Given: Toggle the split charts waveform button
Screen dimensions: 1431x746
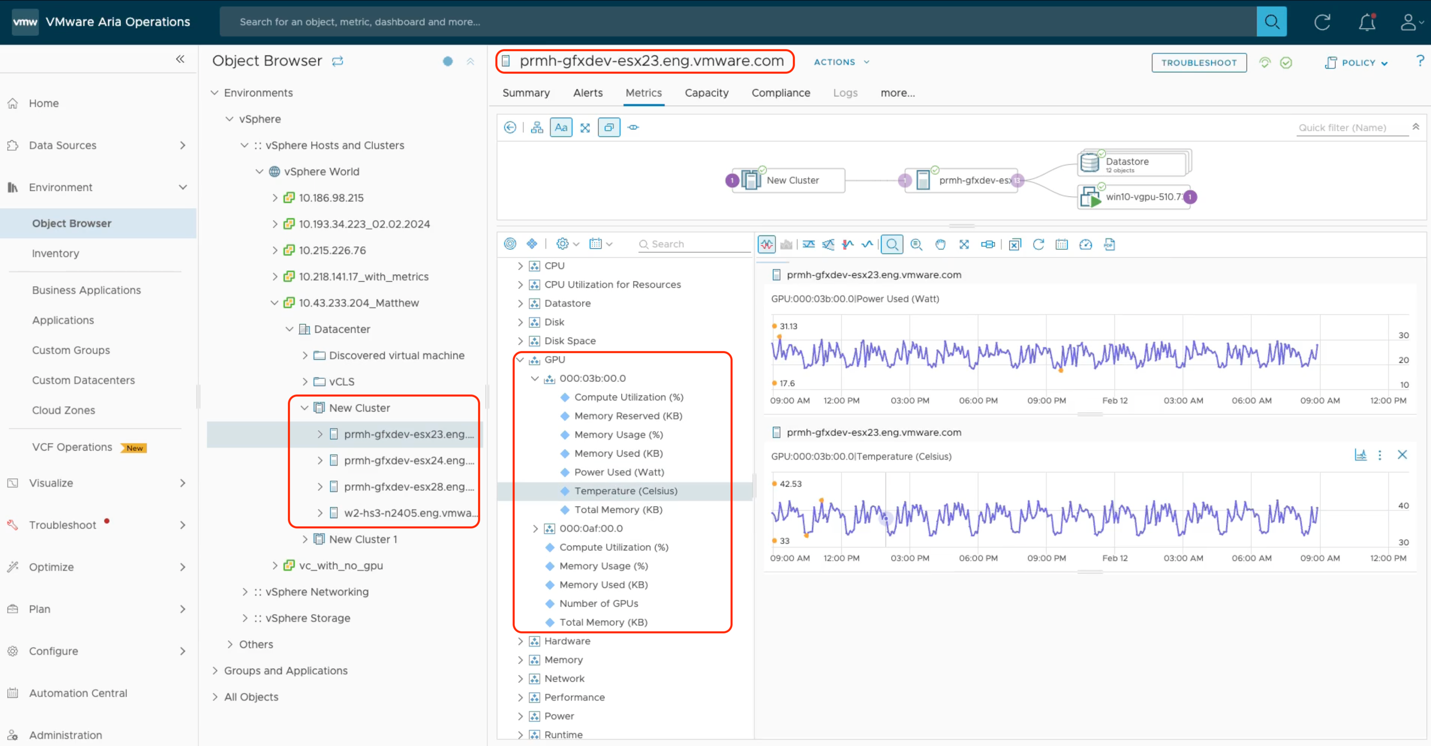Looking at the screenshot, I should [x=767, y=244].
